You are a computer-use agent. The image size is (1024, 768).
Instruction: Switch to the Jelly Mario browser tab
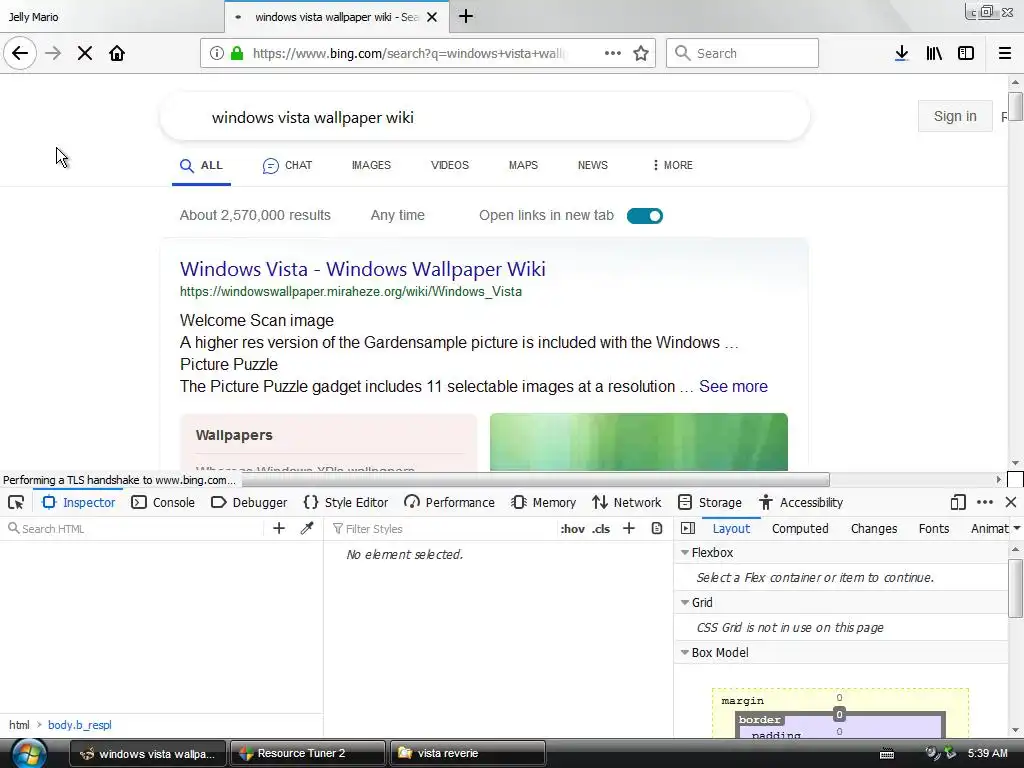pyautogui.click(x=111, y=17)
